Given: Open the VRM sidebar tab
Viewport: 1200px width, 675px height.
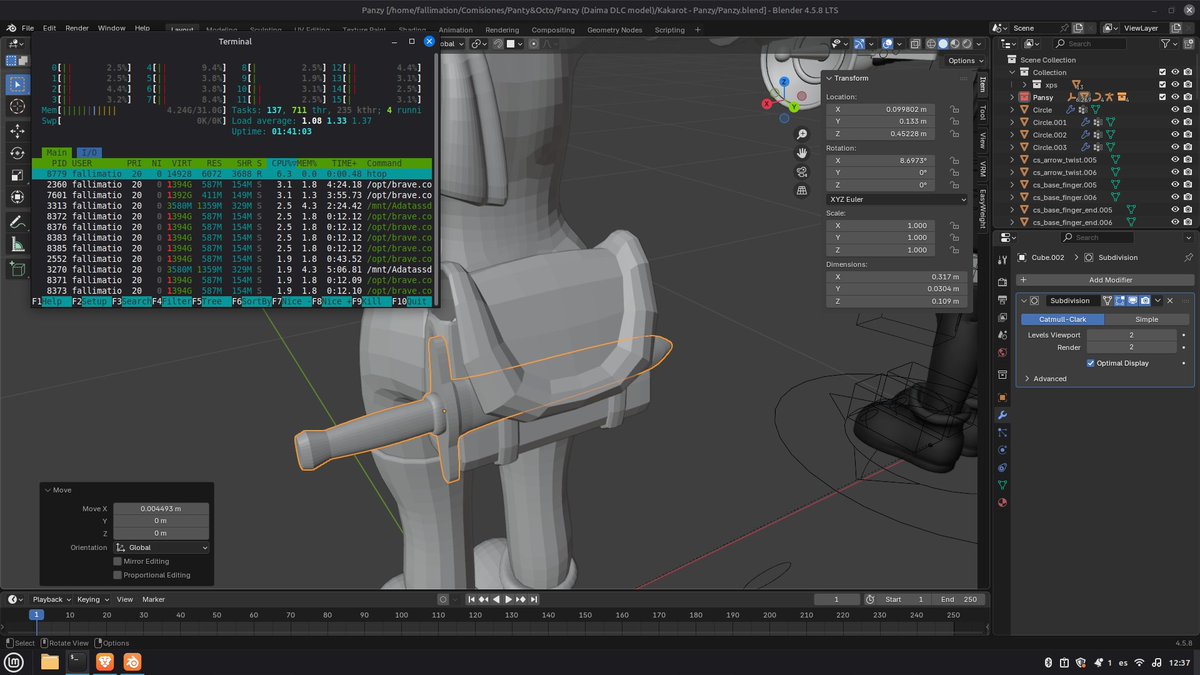Looking at the screenshot, I should click(983, 169).
